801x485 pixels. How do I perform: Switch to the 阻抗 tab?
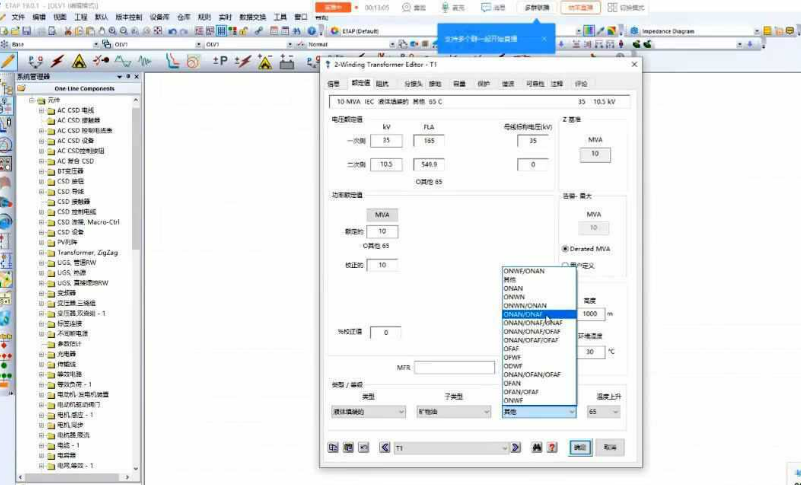coord(382,84)
